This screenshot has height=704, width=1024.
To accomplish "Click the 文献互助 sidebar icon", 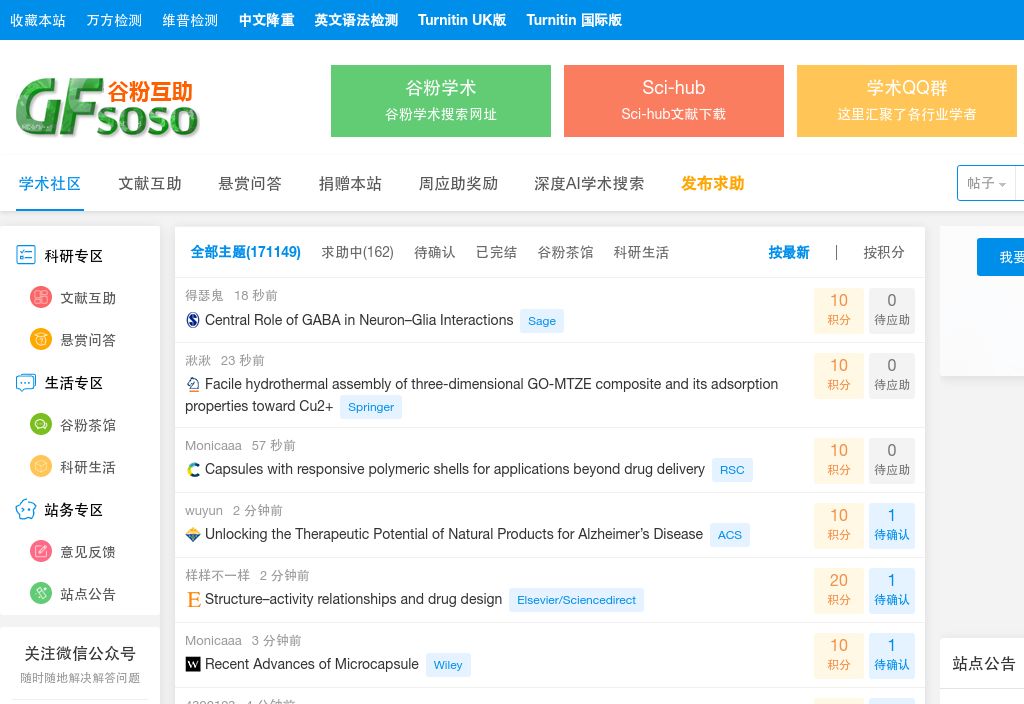I will (x=40, y=297).
